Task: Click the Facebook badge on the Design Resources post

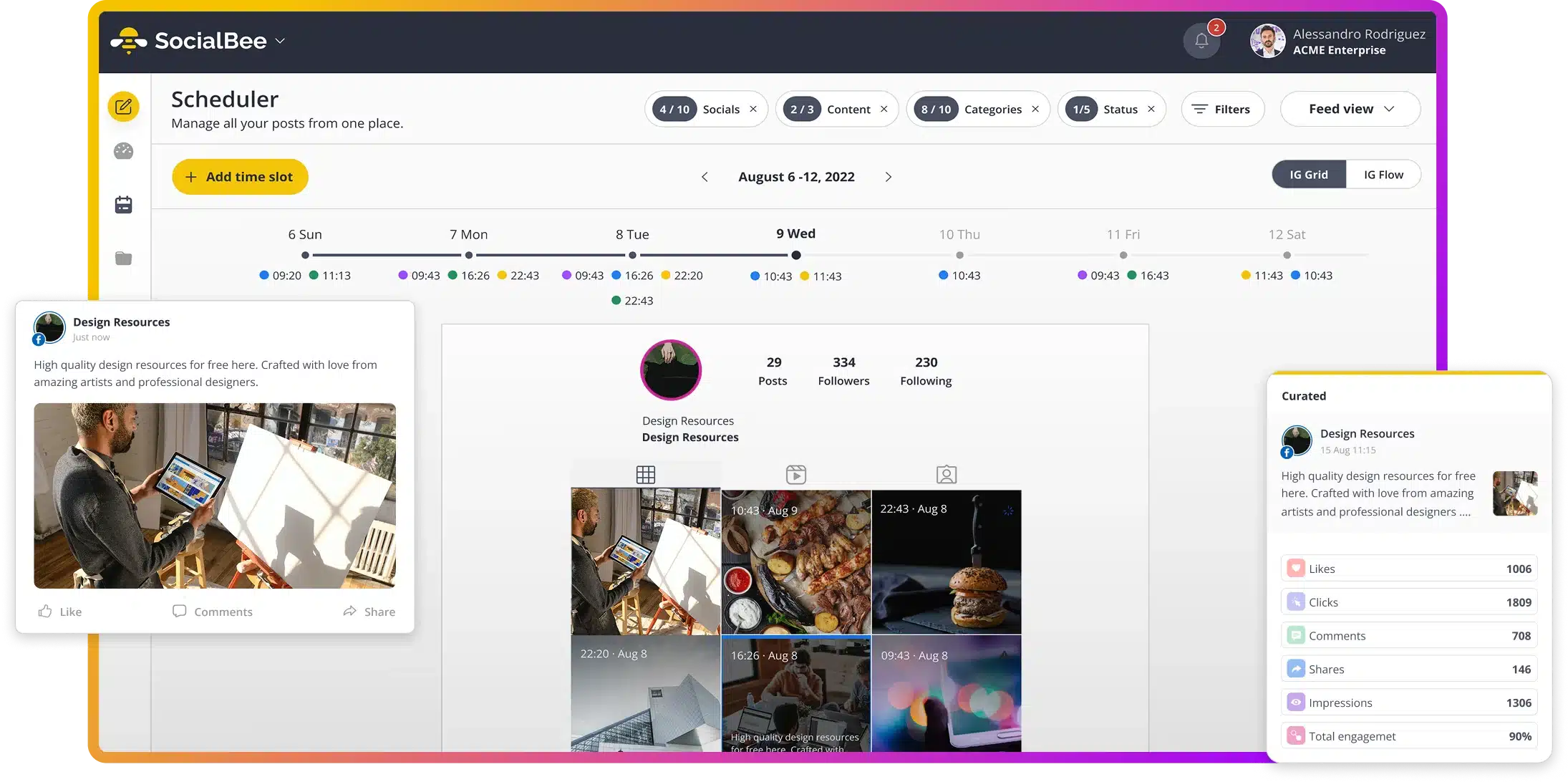Action: click(x=39, y=338)
